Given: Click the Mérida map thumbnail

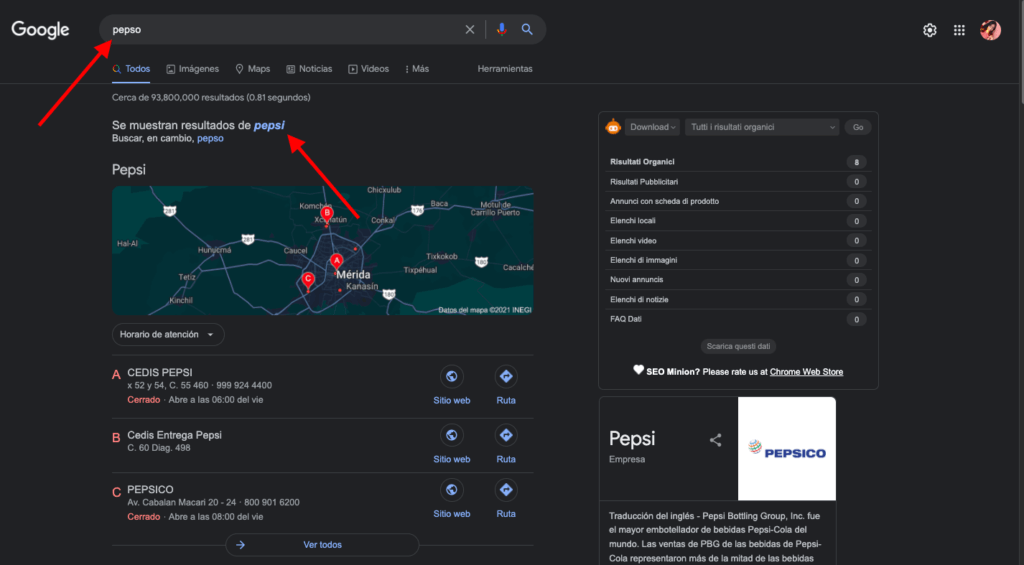Looking at the screenshot, I should [x=322, y=251].
